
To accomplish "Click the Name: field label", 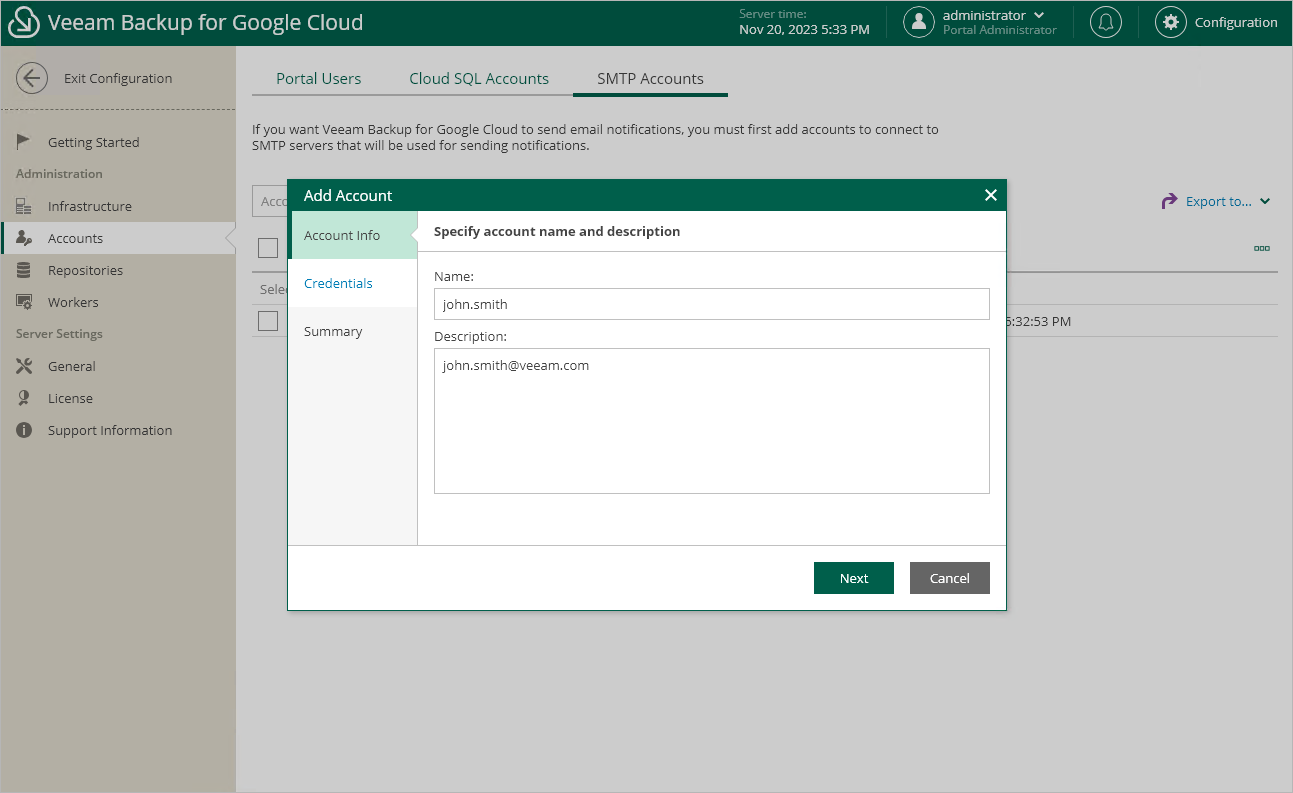I will pos(454,276).
